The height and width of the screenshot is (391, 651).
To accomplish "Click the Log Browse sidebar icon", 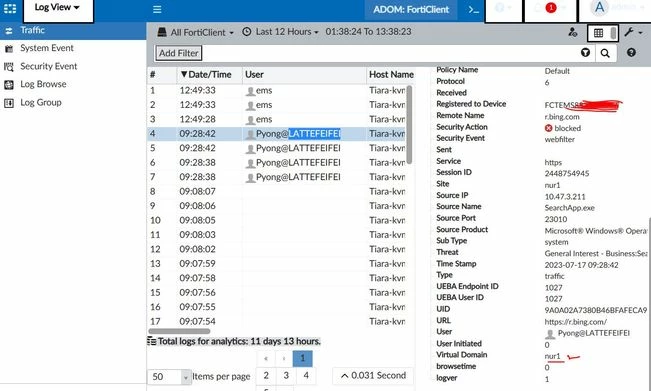I will [x=9, y=85].
